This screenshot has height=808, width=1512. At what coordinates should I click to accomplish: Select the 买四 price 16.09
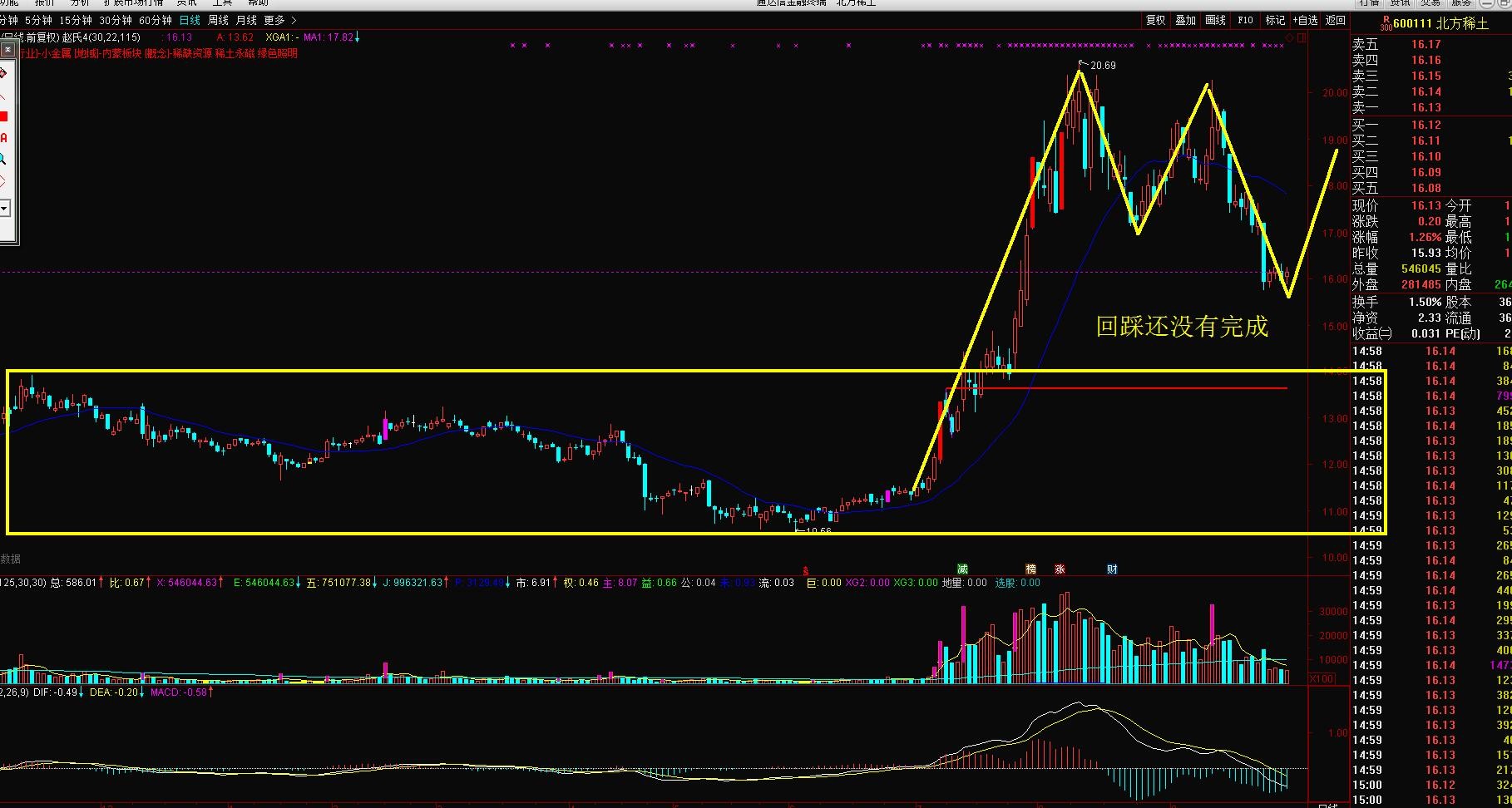click(x=1426, y=172)
